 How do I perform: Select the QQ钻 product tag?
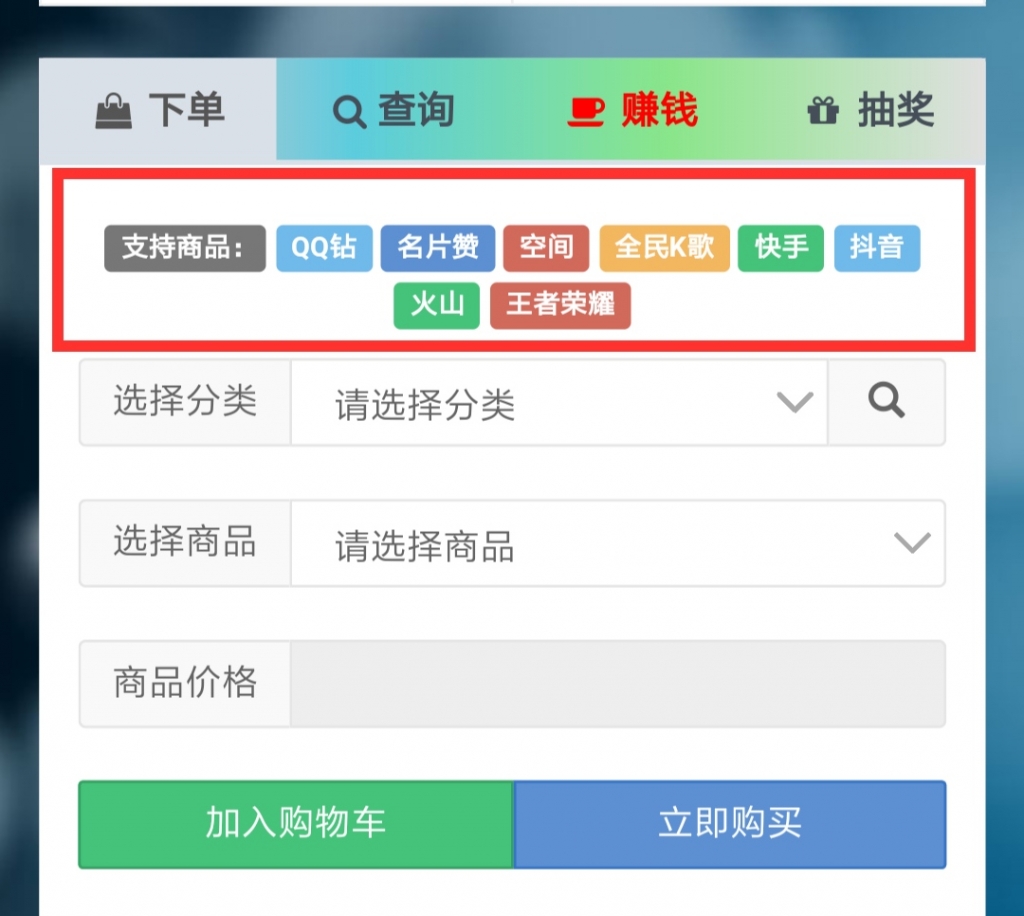click(324, 248)
